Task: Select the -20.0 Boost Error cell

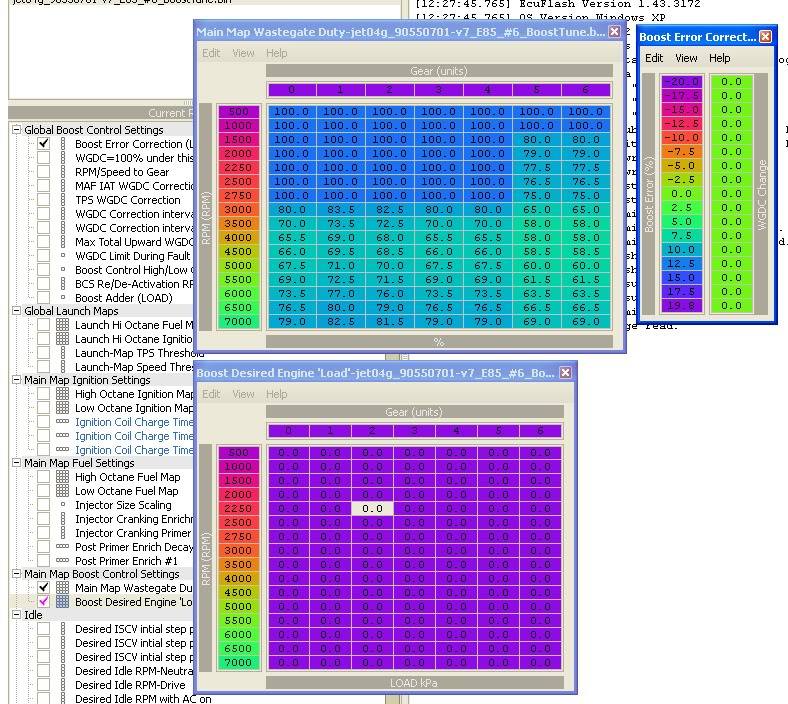Action: 681,81
